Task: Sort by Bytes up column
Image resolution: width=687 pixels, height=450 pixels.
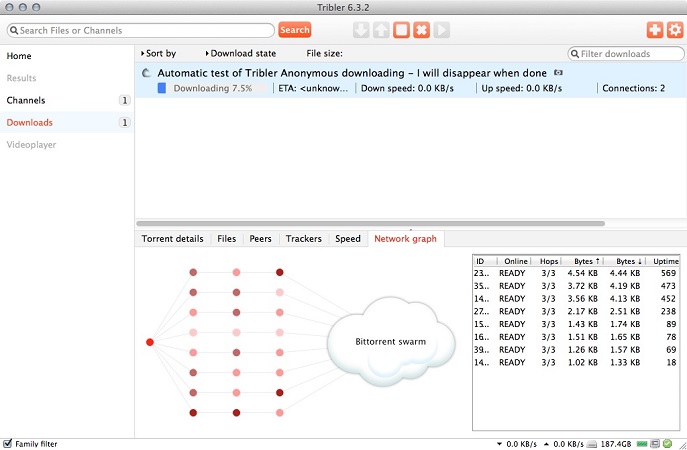Action: tap(583, 261)
